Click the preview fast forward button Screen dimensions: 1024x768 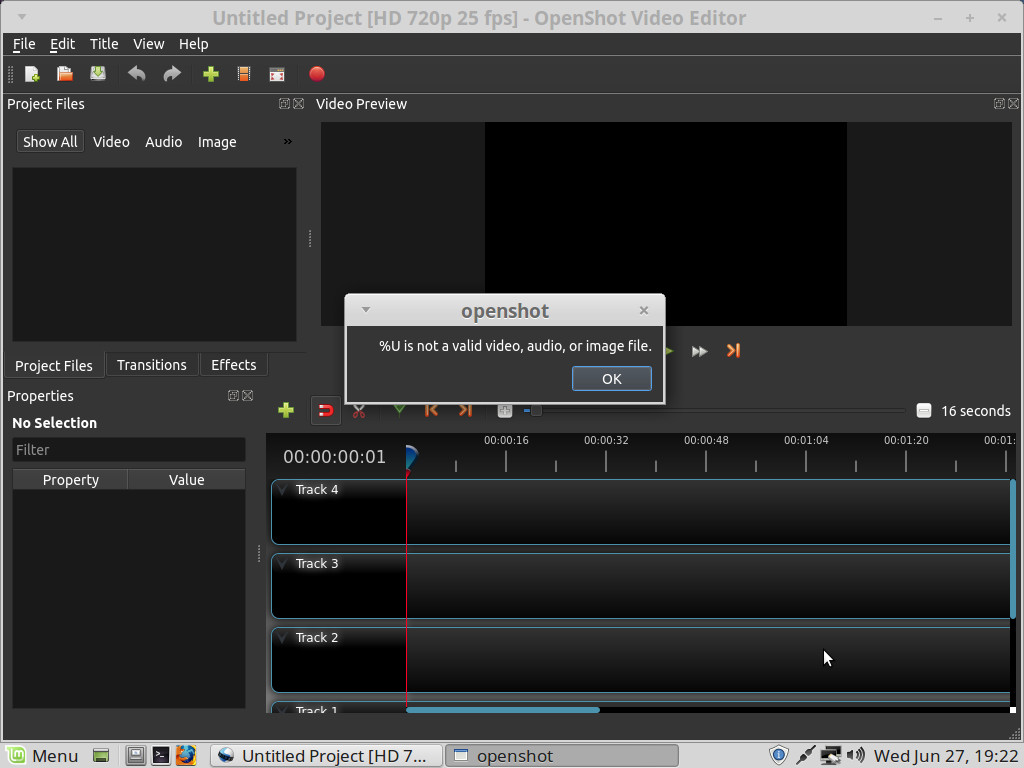pyautogui.click(x=699, y=351)
